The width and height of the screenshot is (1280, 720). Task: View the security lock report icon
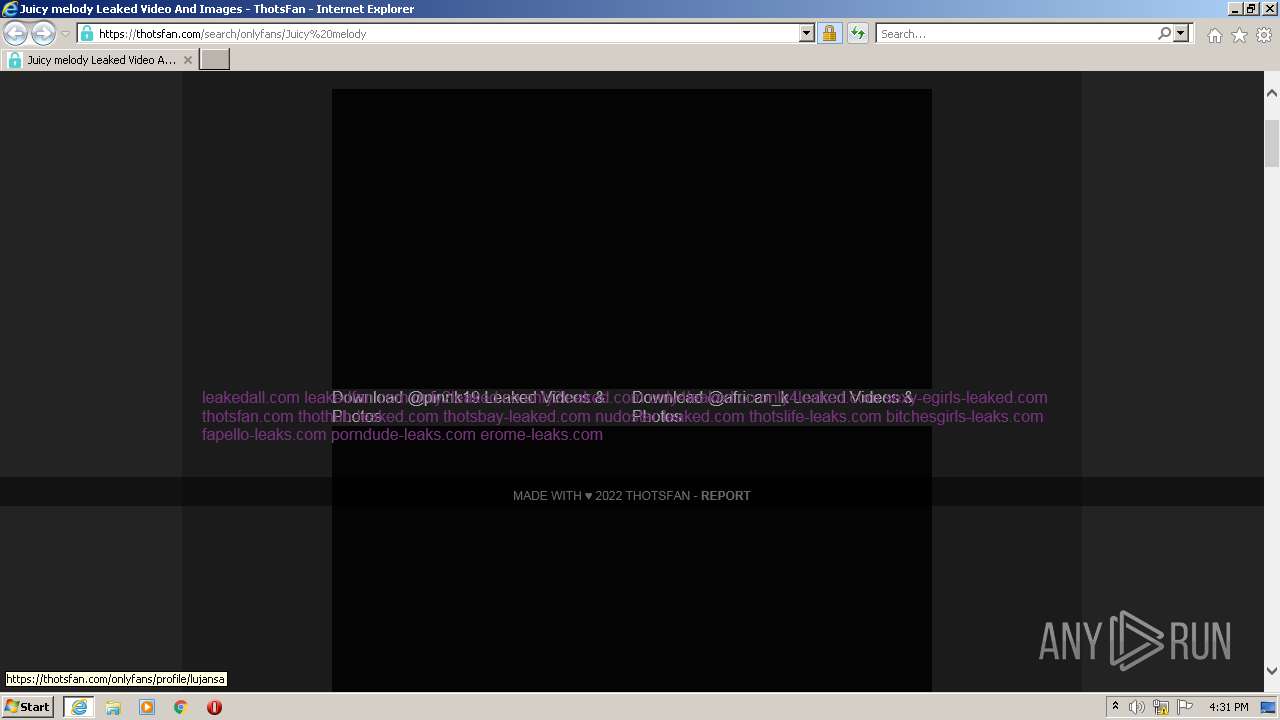(829, 33)
